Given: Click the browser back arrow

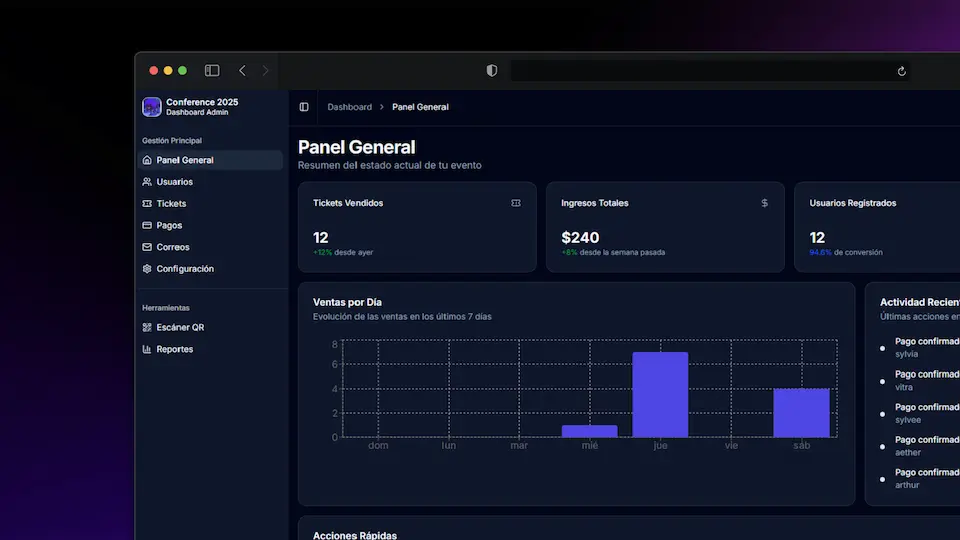Looking at the screenshot, I should (x=242, y=70).
